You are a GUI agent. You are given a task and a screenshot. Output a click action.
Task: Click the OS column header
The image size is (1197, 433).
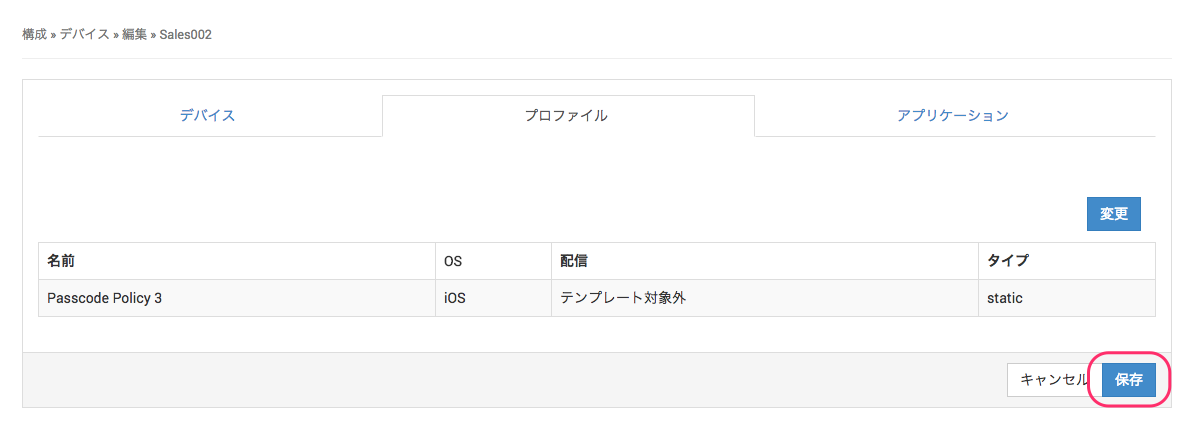tap(453, 261)
